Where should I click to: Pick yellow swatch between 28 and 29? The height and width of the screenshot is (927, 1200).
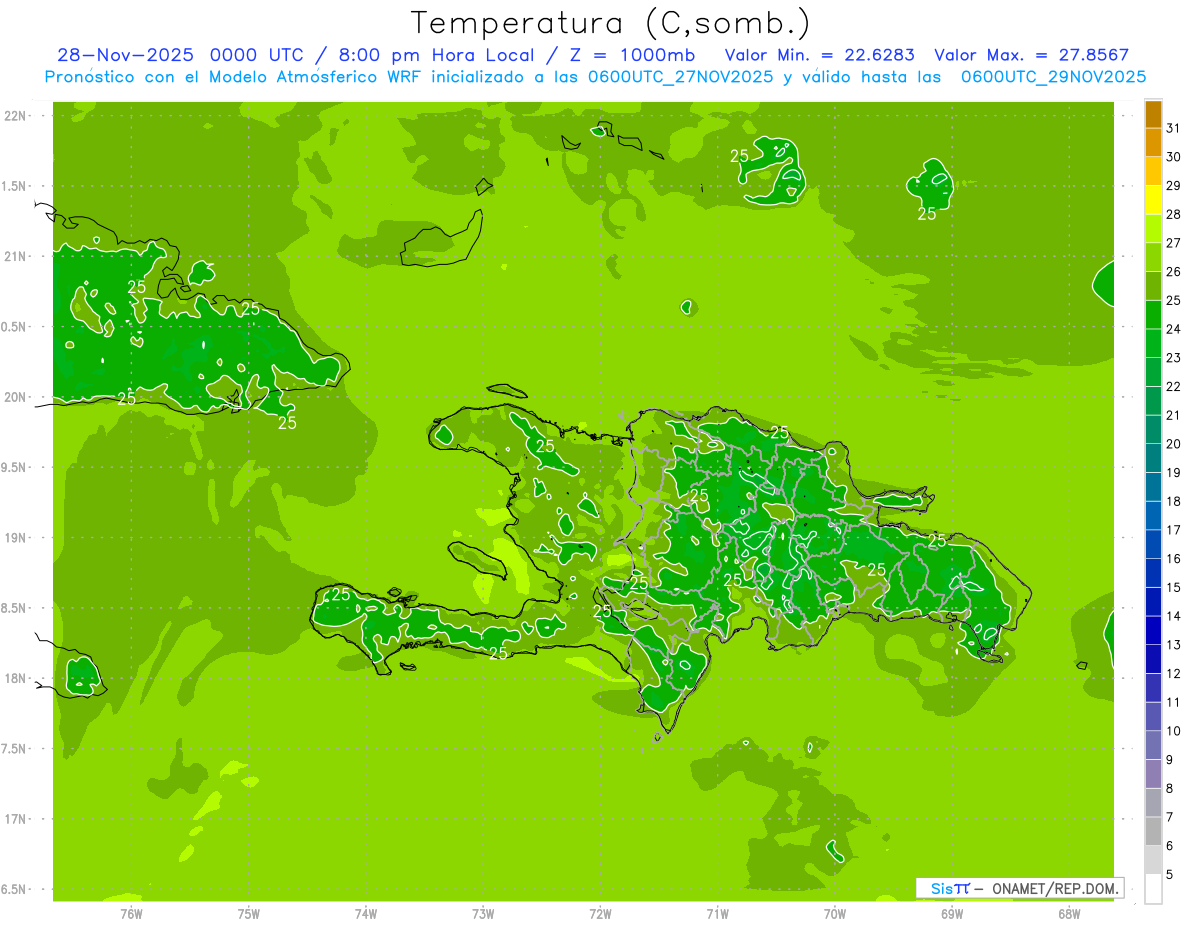click(x=1153, y=200)
